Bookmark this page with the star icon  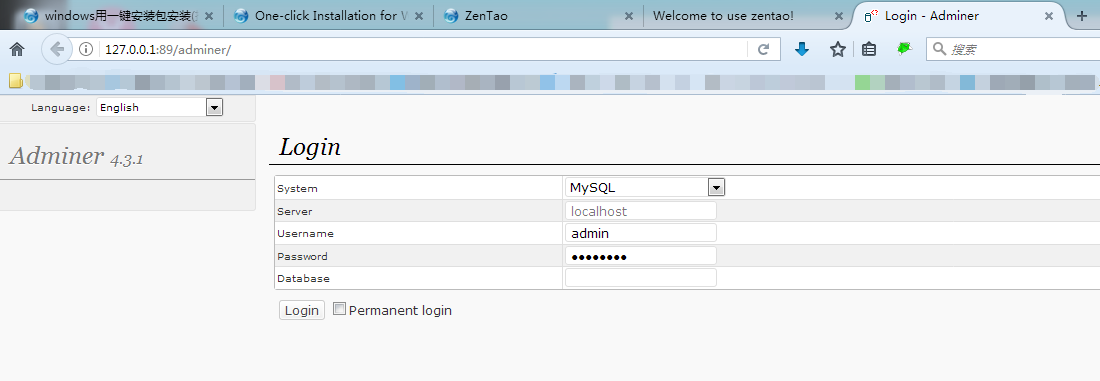click(x=838, y=49)
